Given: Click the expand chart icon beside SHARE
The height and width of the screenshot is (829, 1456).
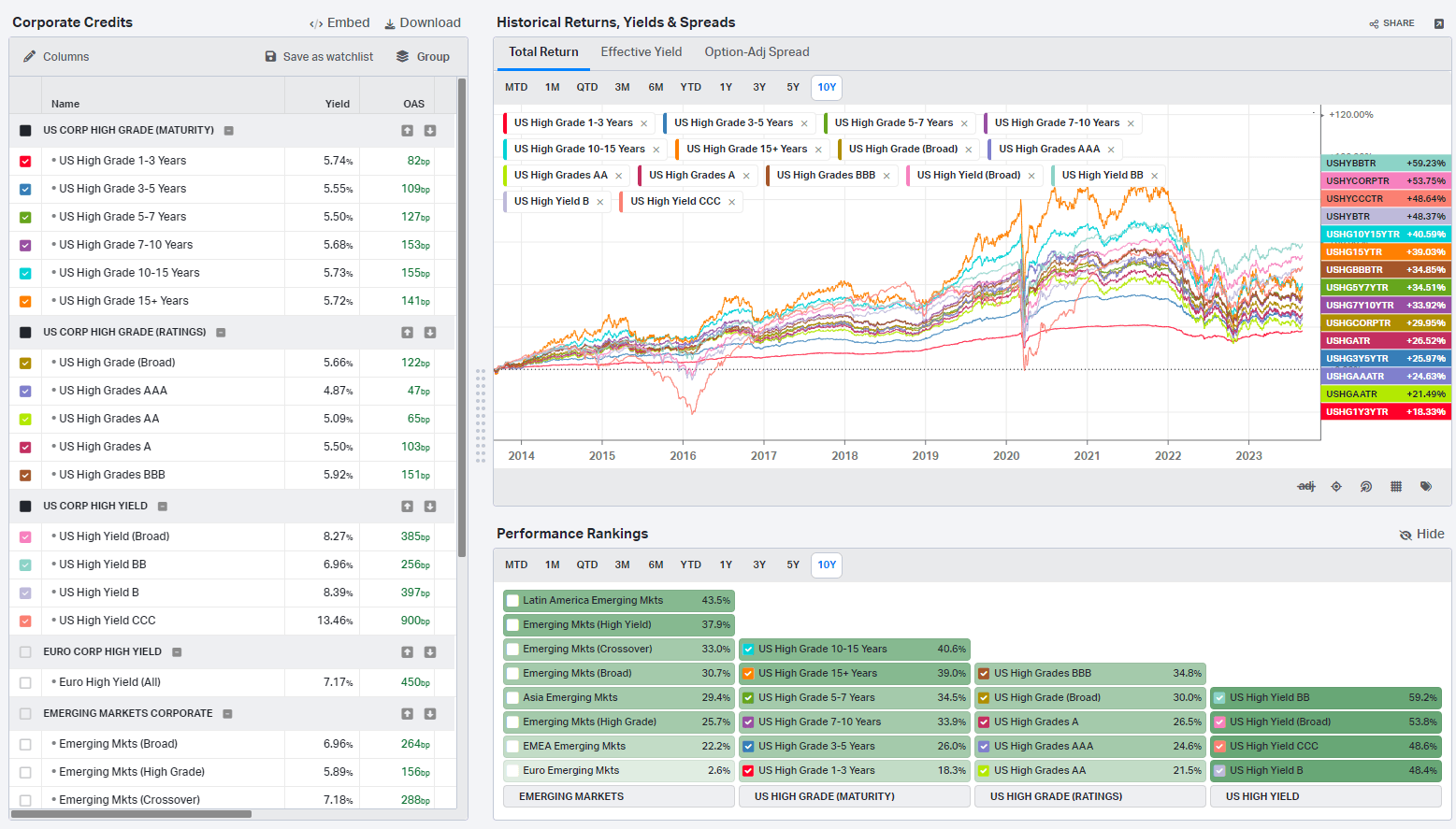Looking at the screenshot, I should point(1438,23).
